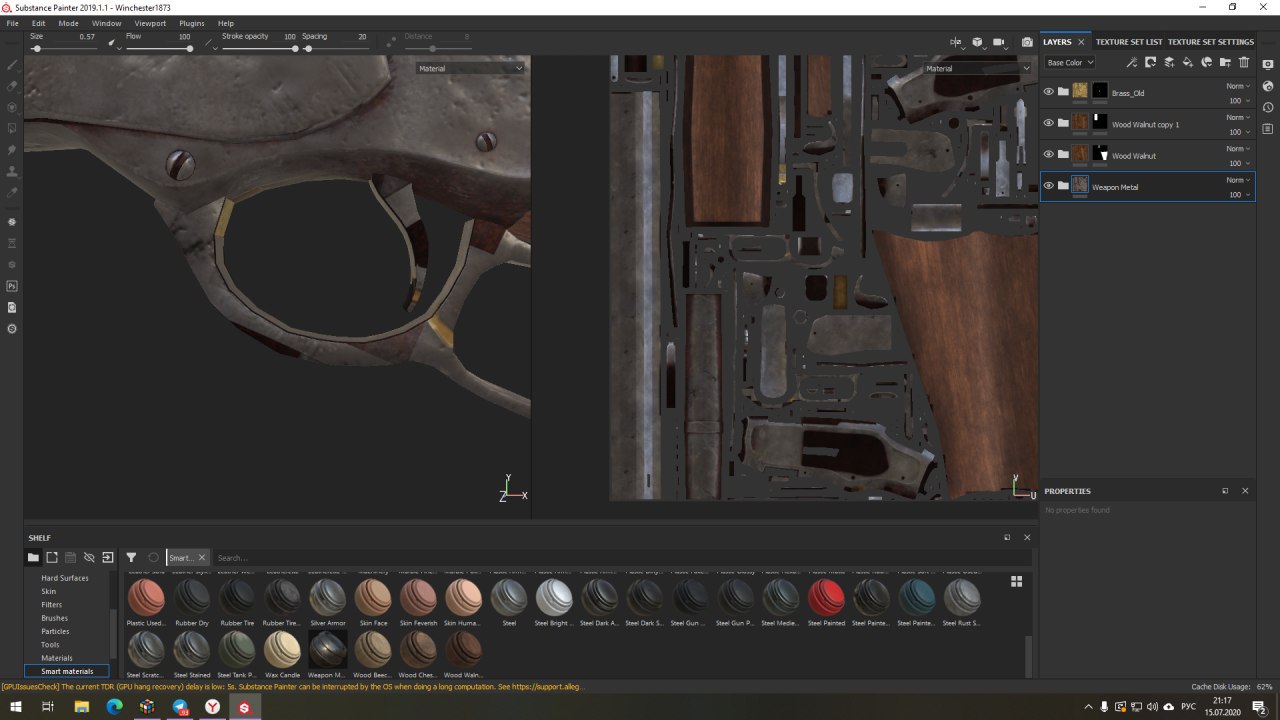Close the Layers tab
The height and width of the screenshot is (720, 1280).
click(1081, 42)
